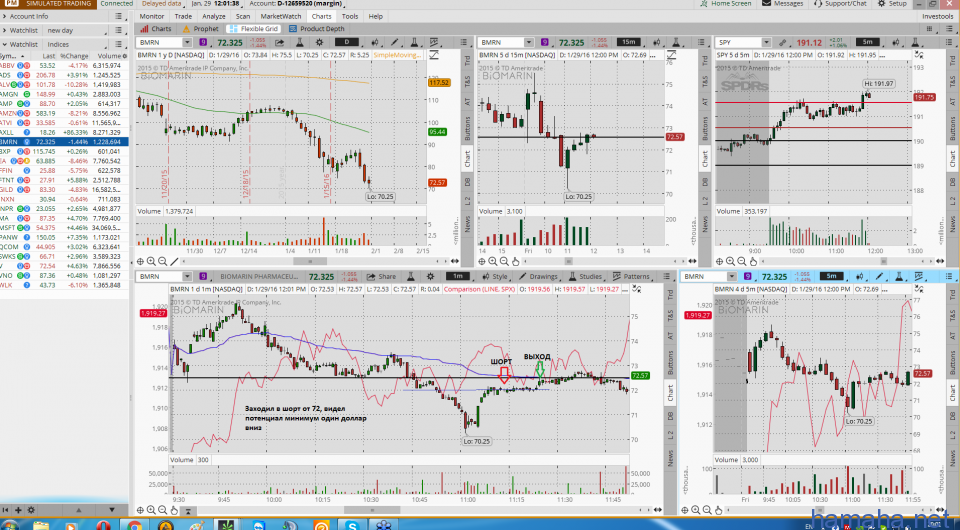Select line drawing tool under daily chart

coord(174,261)
